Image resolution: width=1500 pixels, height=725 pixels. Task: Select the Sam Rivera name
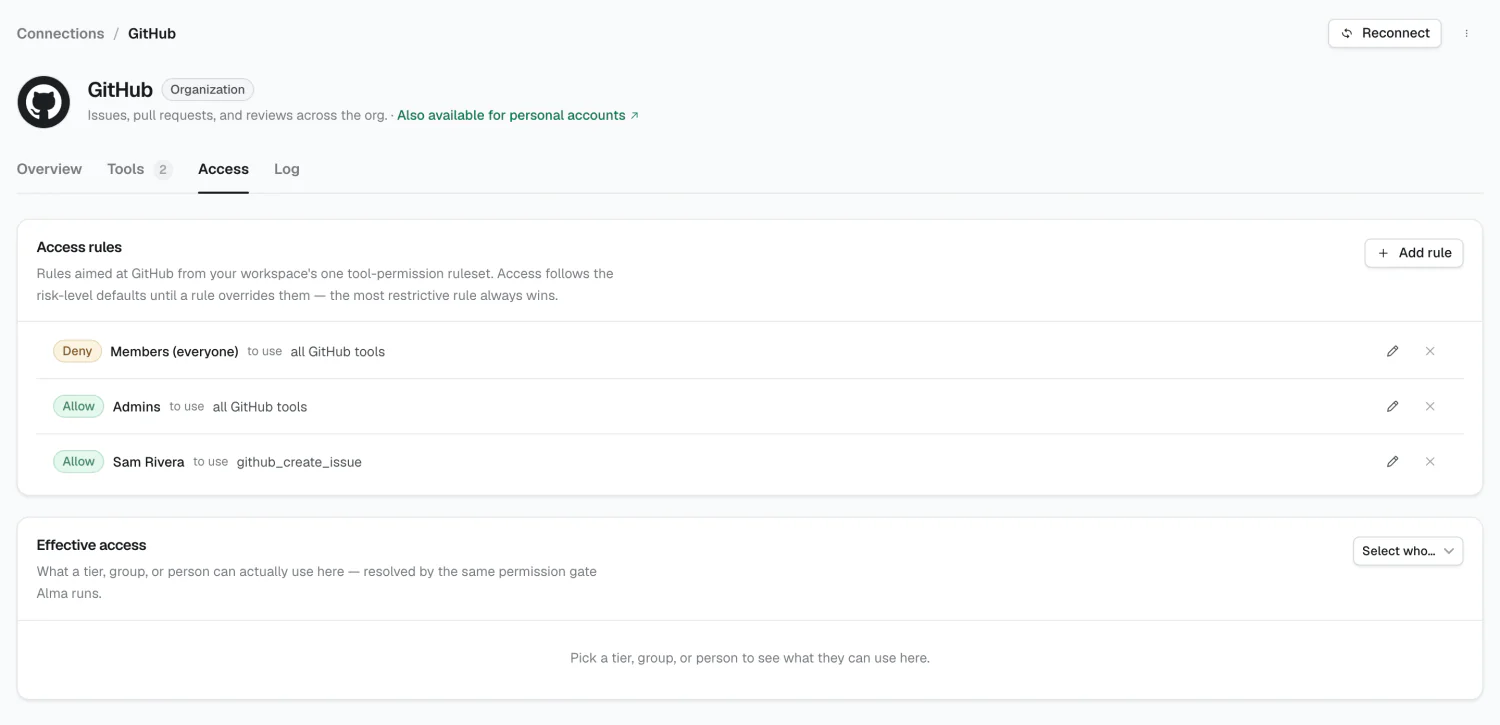click(x=148, y=462)
